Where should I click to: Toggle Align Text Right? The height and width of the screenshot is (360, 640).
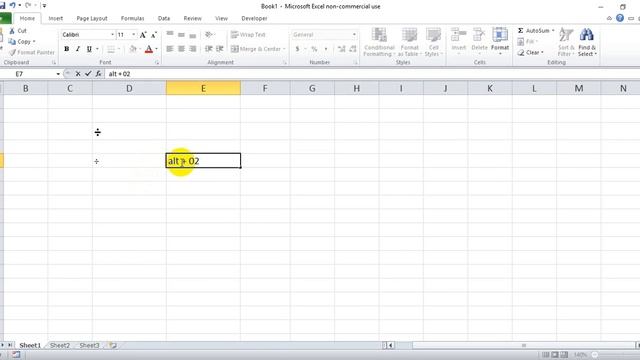pos(193,49)
